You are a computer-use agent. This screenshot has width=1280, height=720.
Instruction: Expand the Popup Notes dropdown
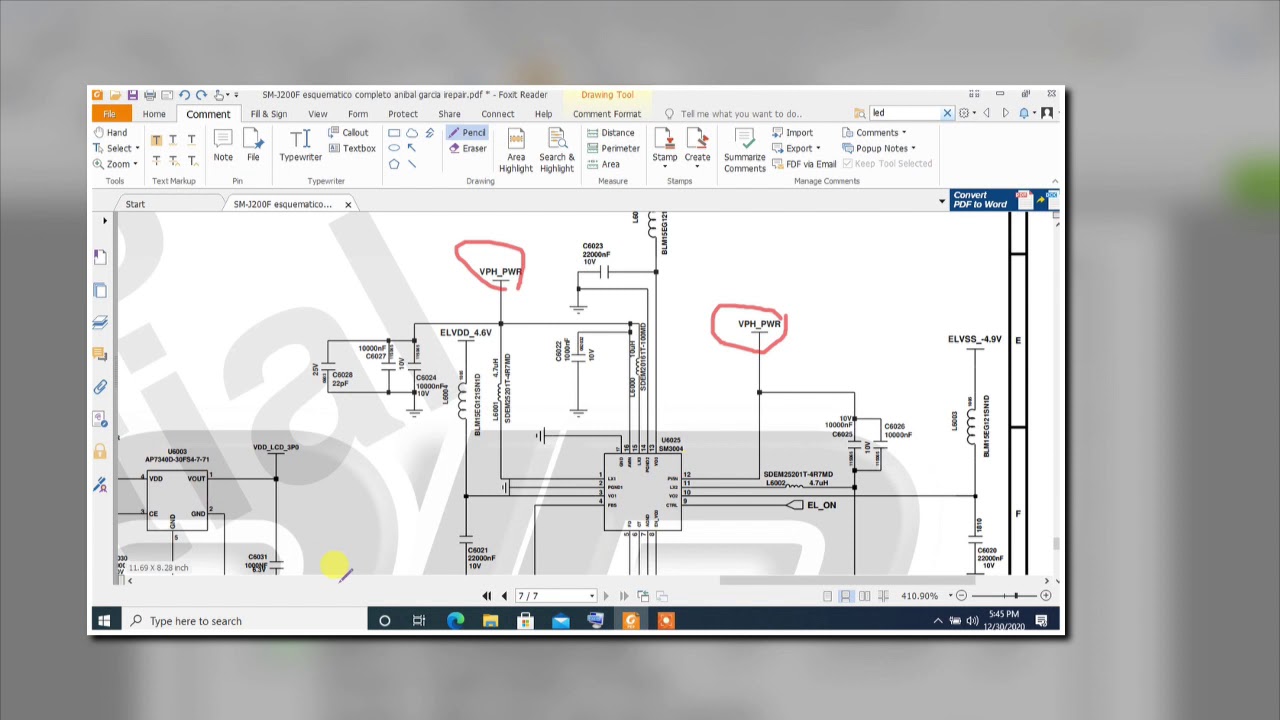coord(913,148)
